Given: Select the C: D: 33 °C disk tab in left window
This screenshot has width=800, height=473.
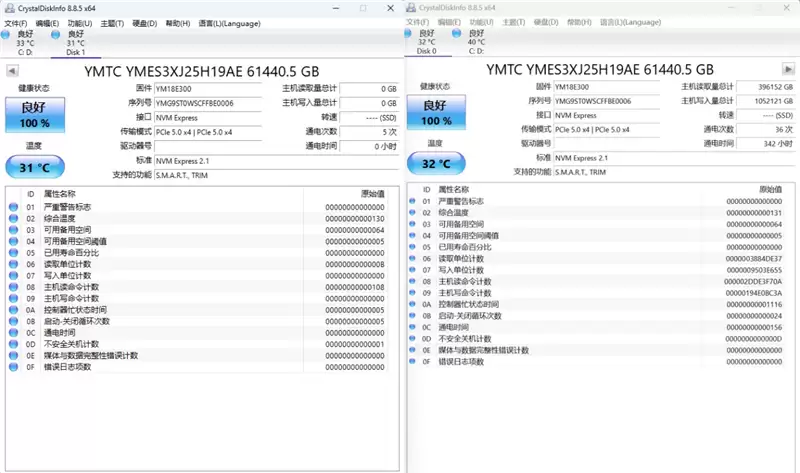Looking at the screenshot, I should click(x=24, y=43).
